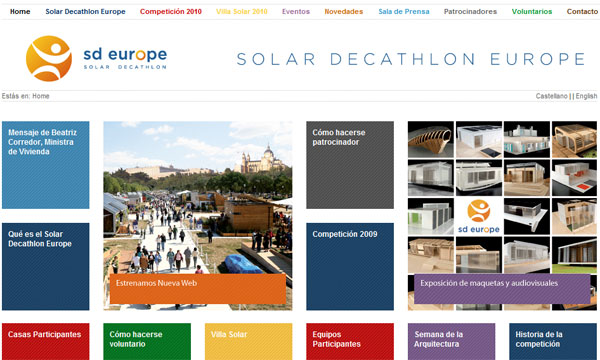Viewport: 600px width, 360px height.
Task: Visit the Sala de Prensa menu
Action: [404, 11]
